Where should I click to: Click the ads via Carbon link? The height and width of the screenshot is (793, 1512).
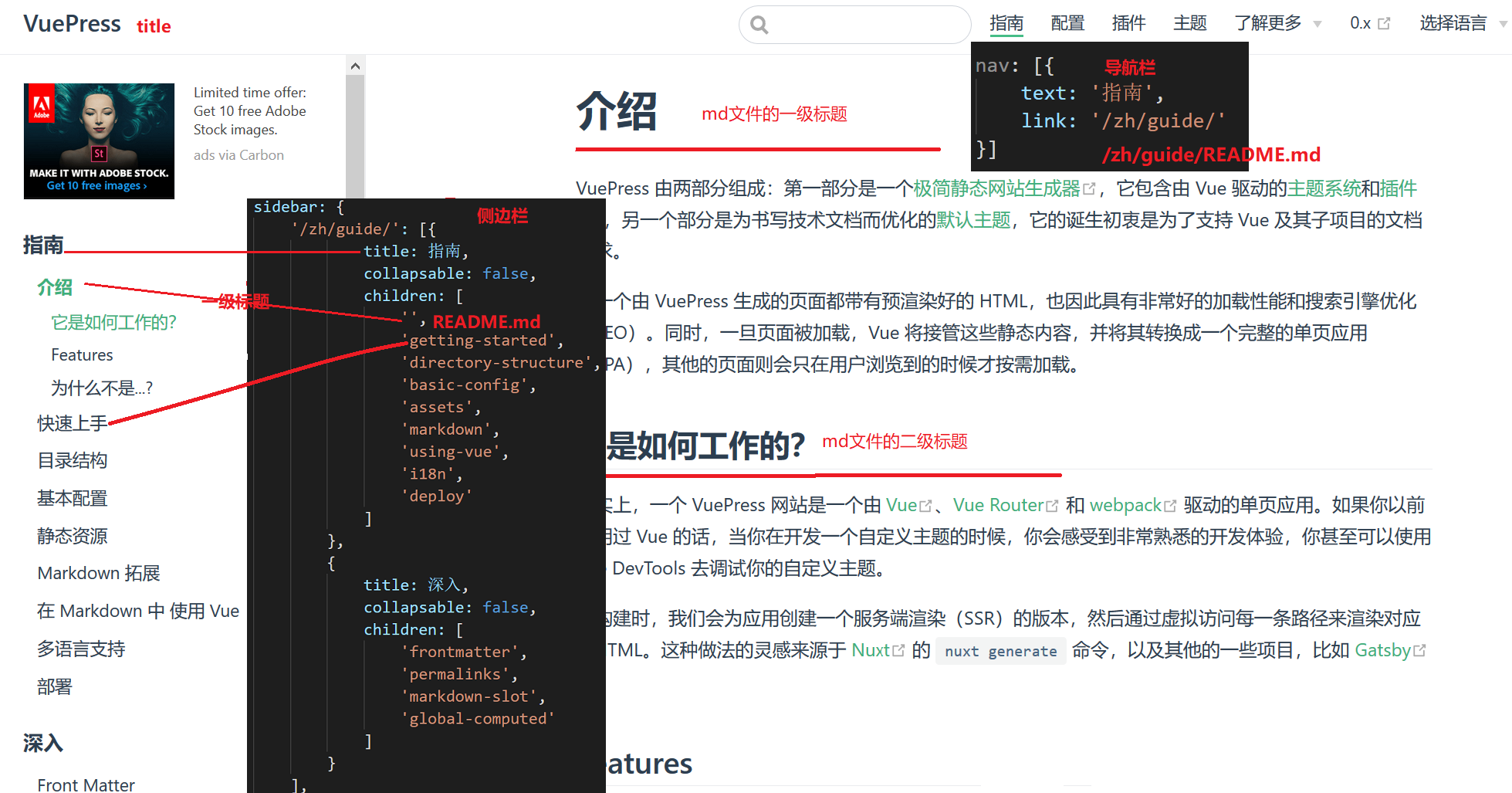click(x=238, y=155)
